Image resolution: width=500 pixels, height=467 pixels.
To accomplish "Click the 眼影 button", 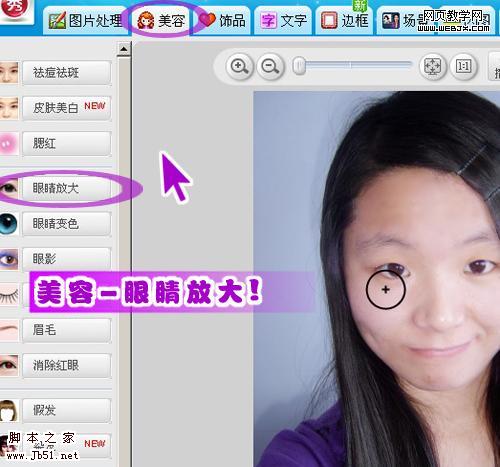I will 67,259.
